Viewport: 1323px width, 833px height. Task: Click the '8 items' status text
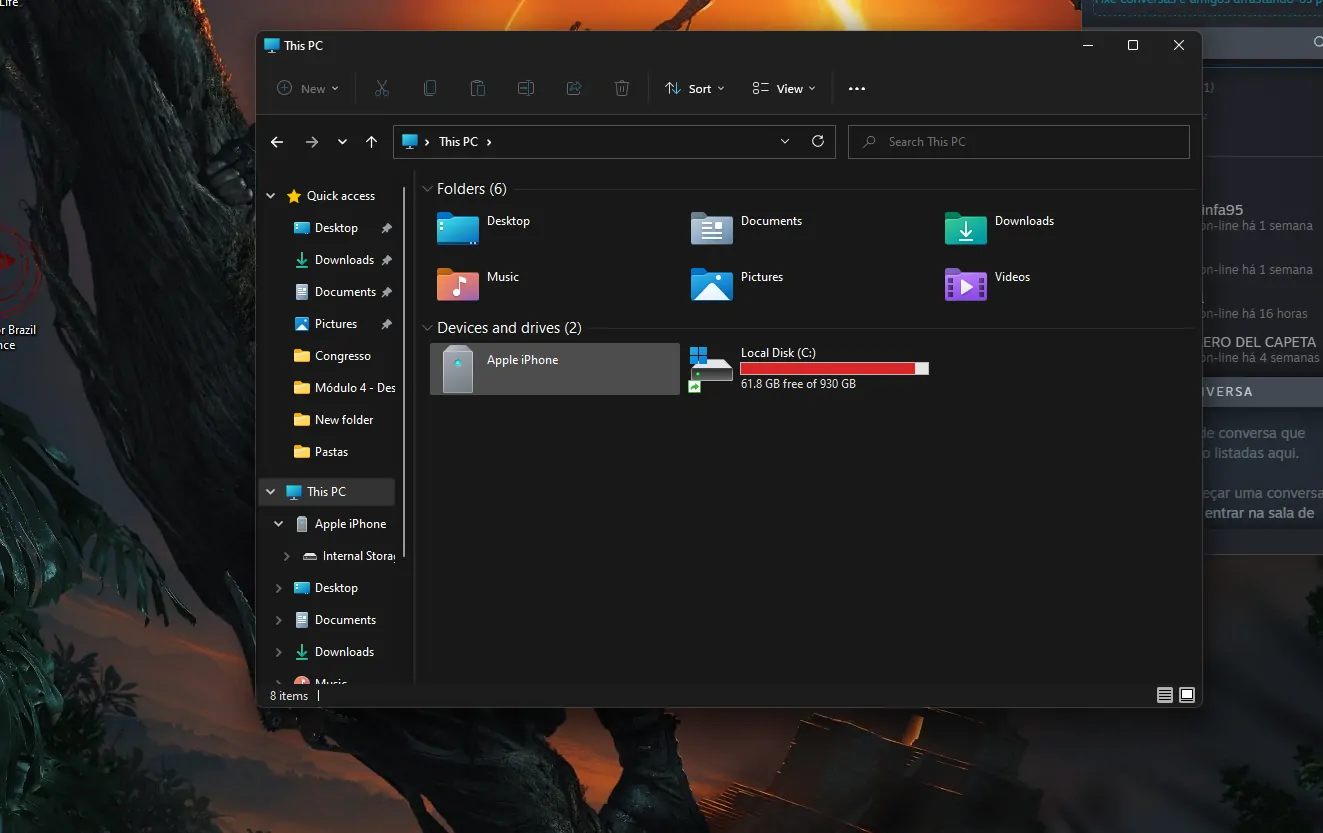[289, 696]
